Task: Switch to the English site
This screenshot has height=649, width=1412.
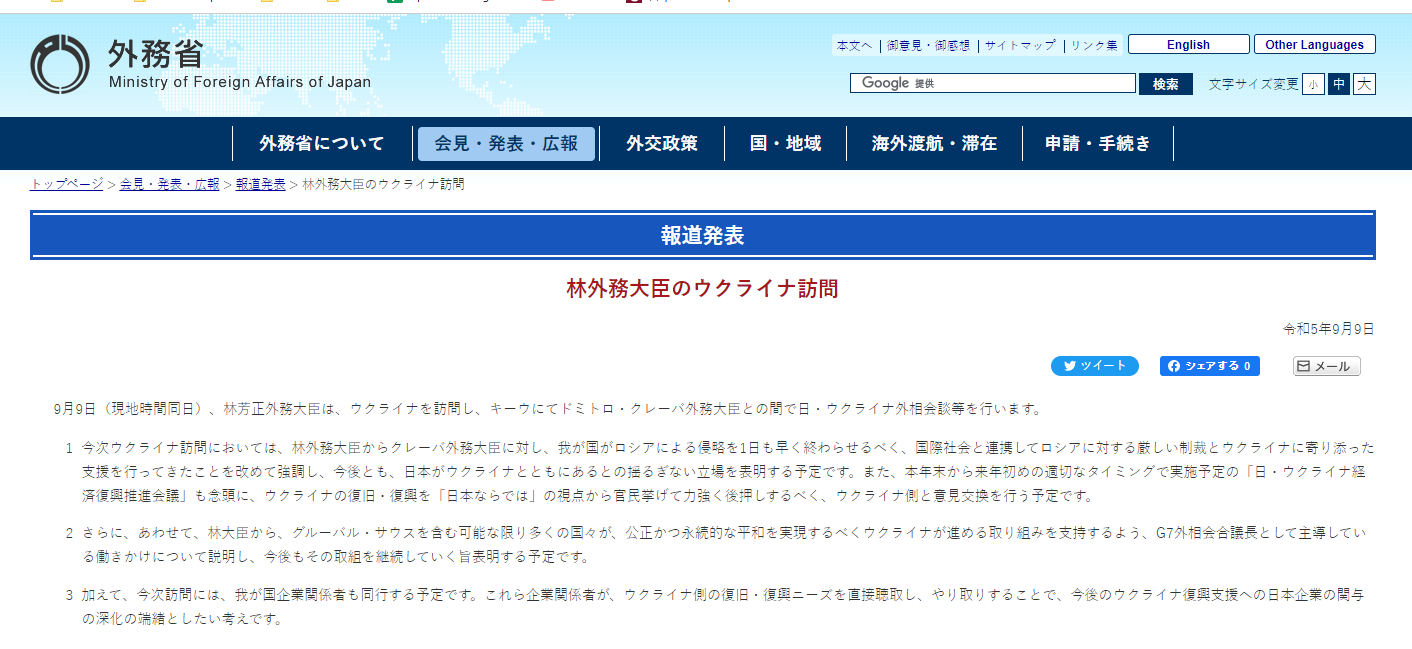Action: point(1188,45)
